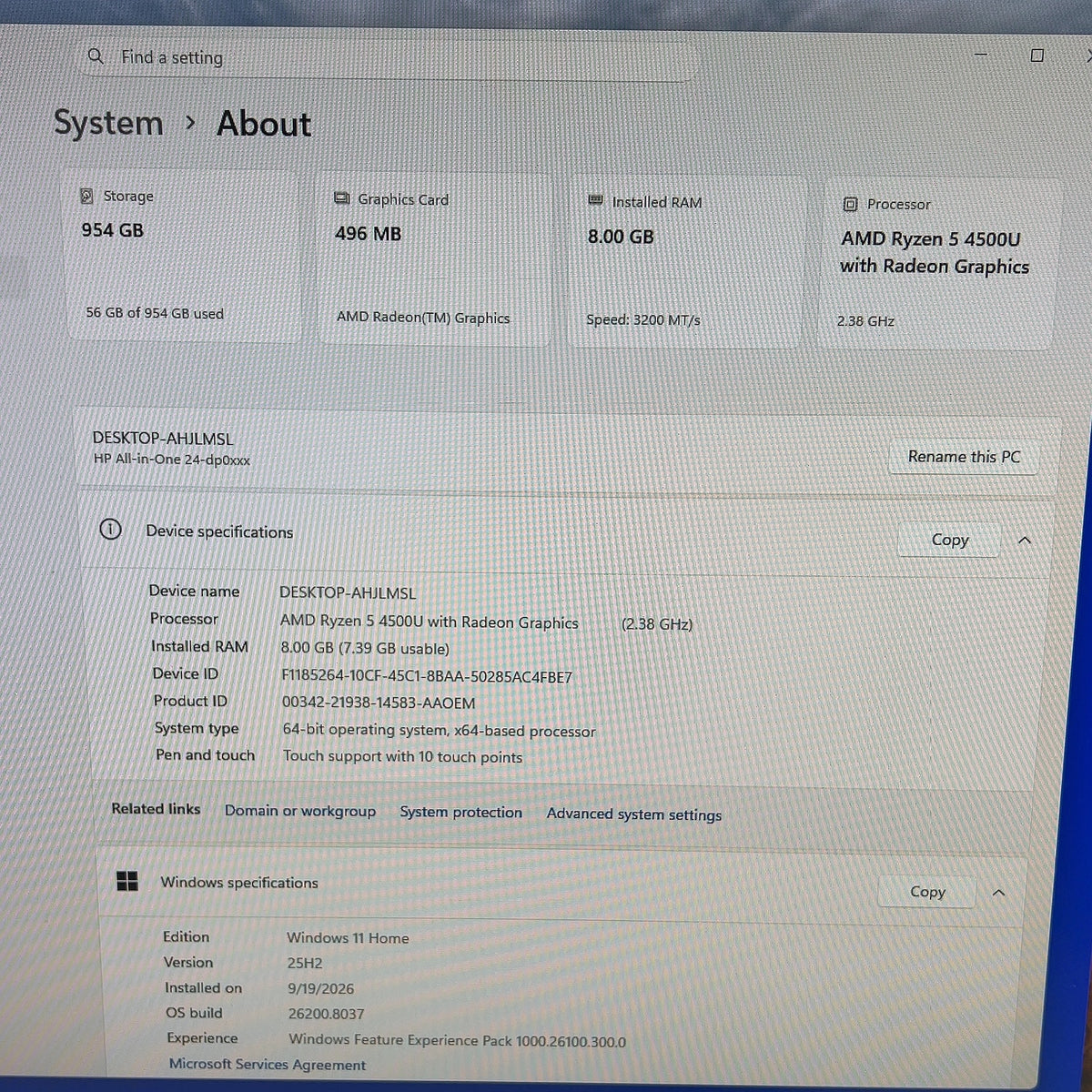
Task: Select the version 25H2 value
Action: click(305, 963)
